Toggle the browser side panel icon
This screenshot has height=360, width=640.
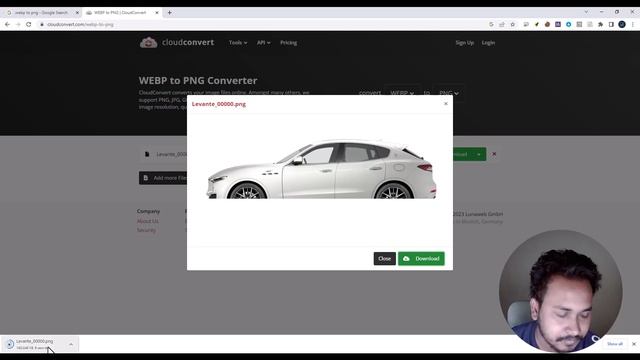click(611, 24)
